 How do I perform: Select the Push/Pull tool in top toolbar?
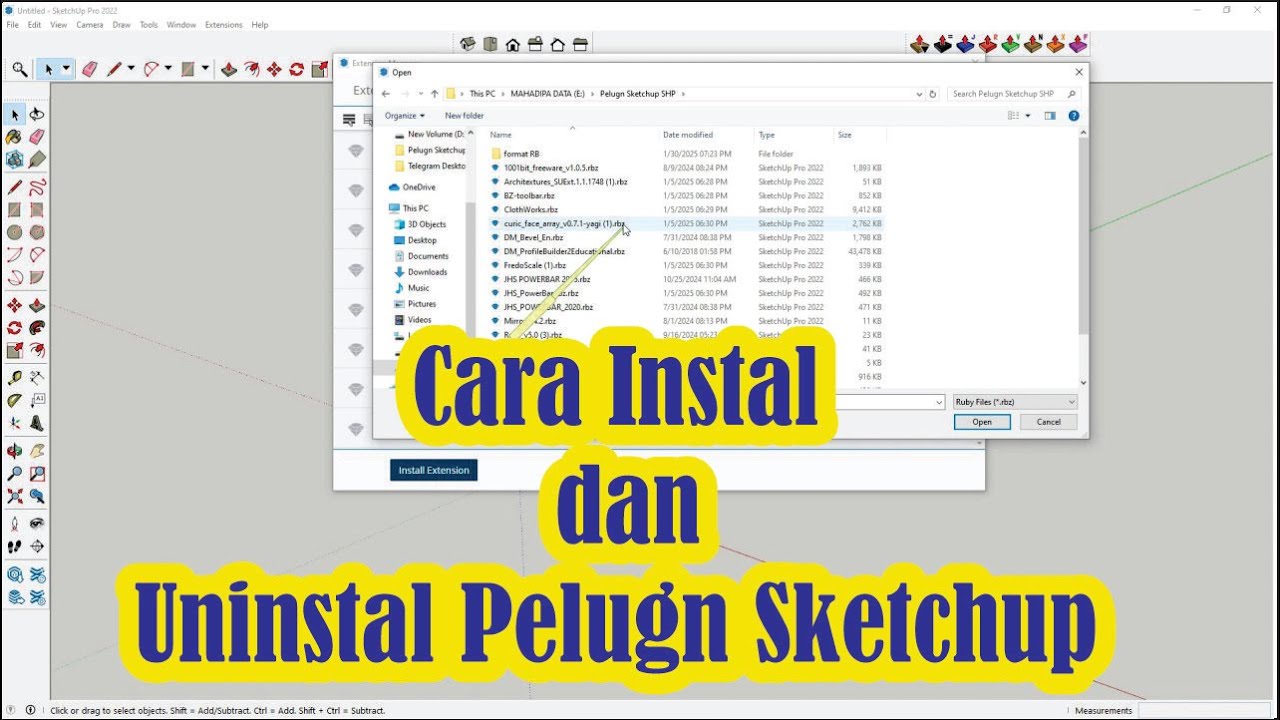(229, 69)
